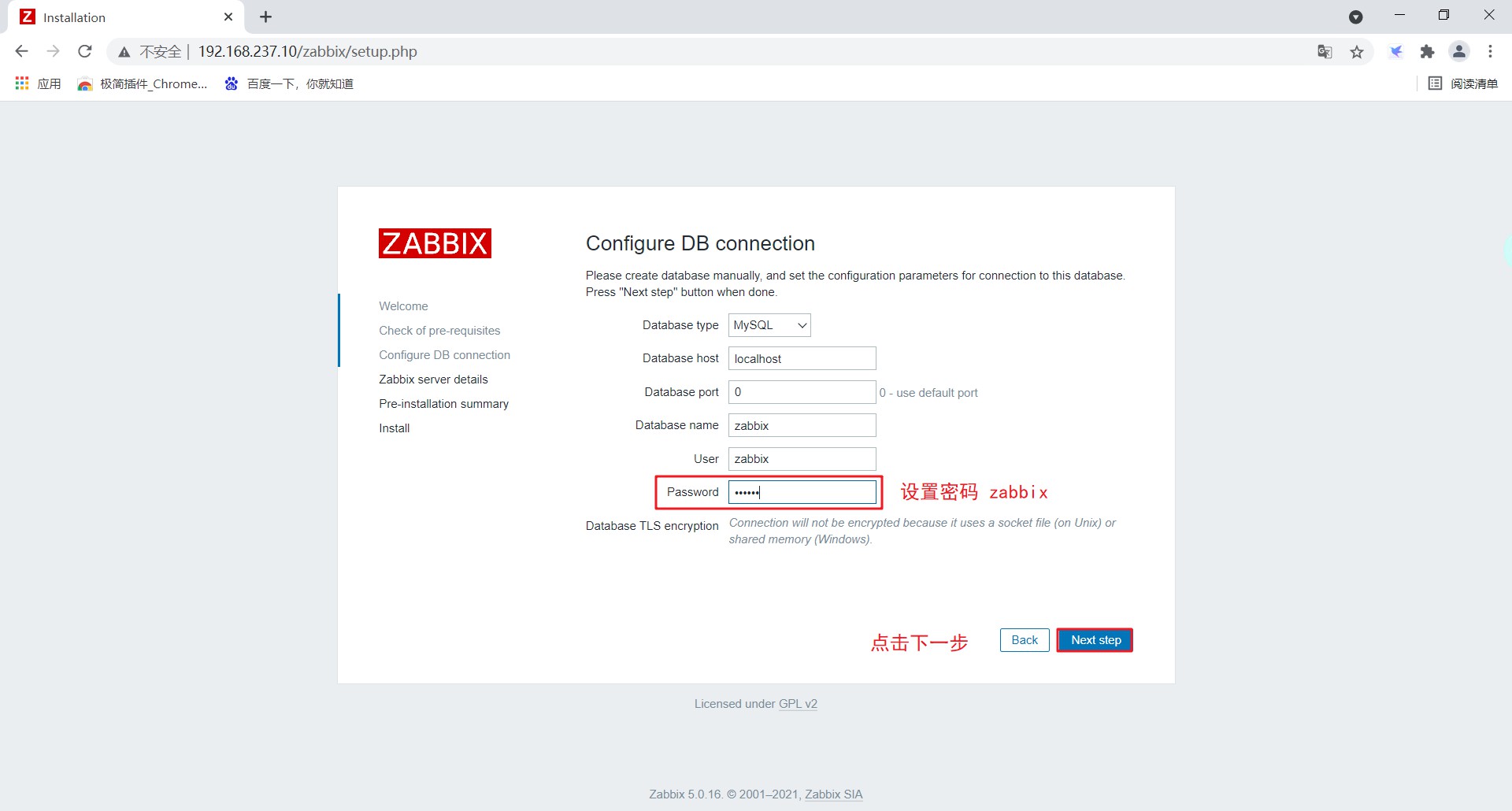Reload the page with refresh icon
The image size is (1512, 811).
[x=85, y=51]
